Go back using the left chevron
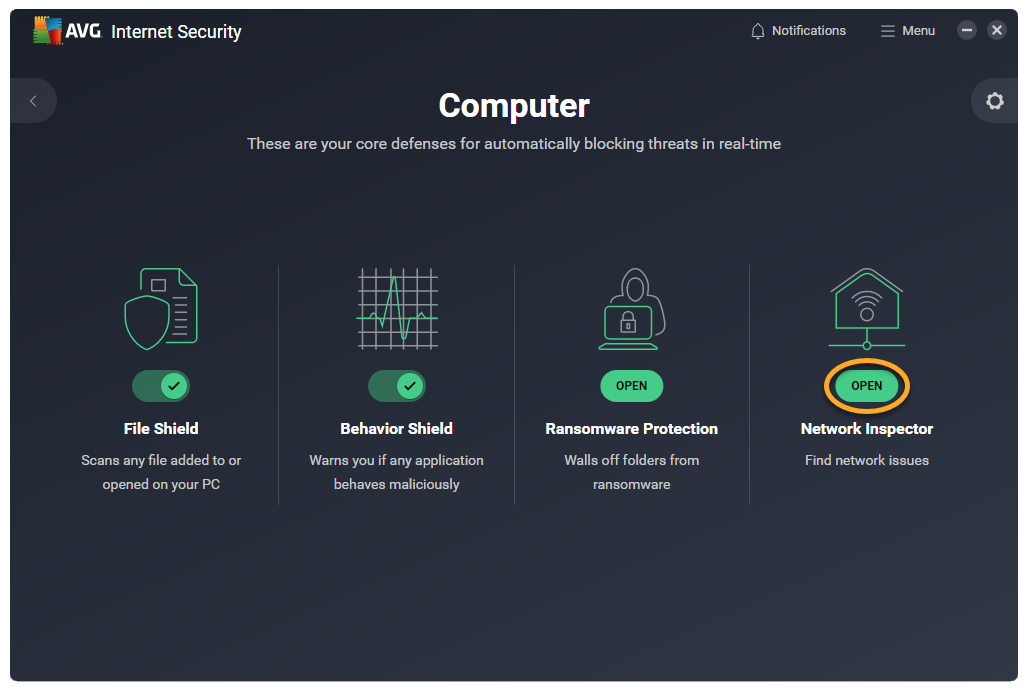 (x=33, y=101)
